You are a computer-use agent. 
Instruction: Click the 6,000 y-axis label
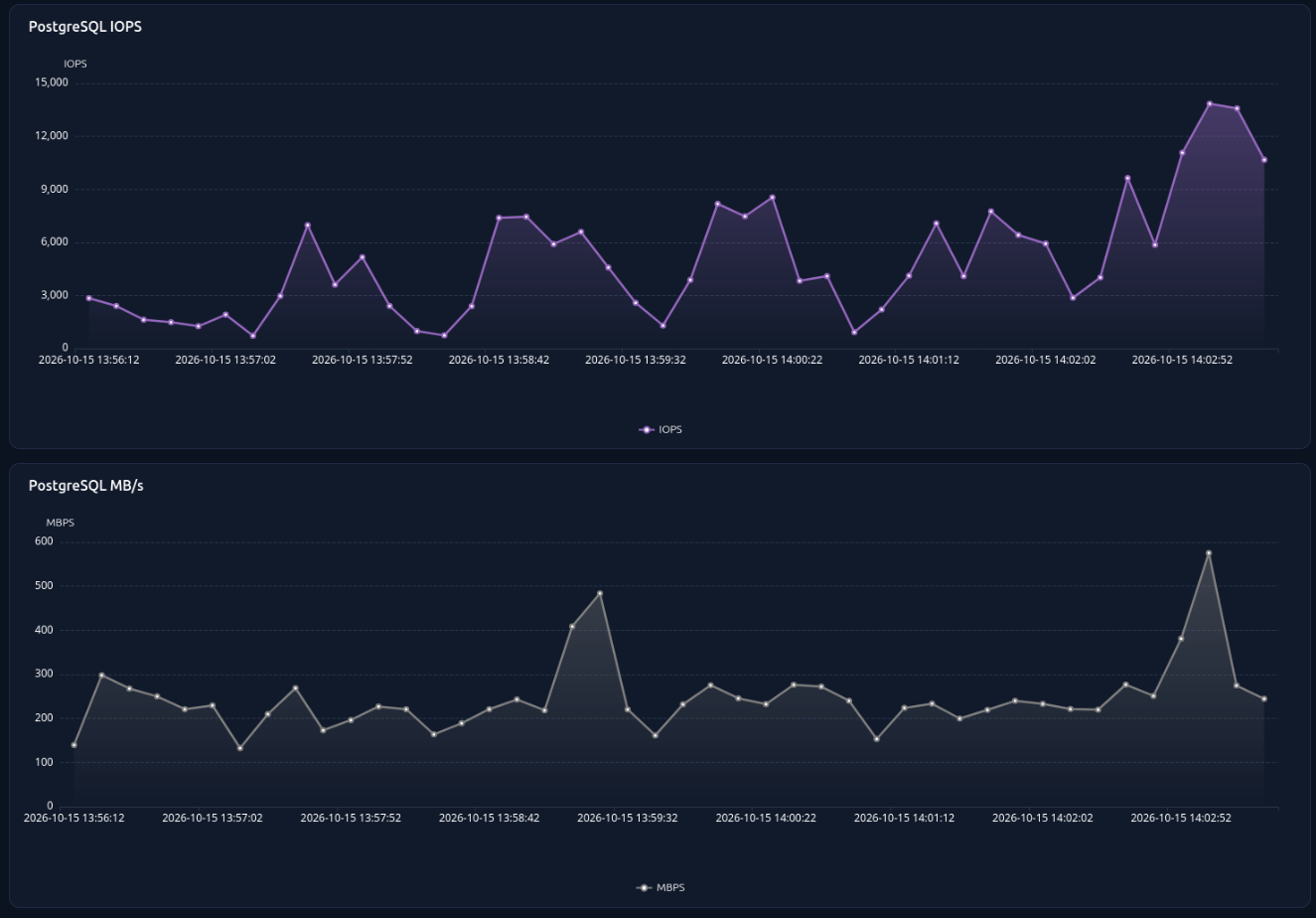pos(55,242)
